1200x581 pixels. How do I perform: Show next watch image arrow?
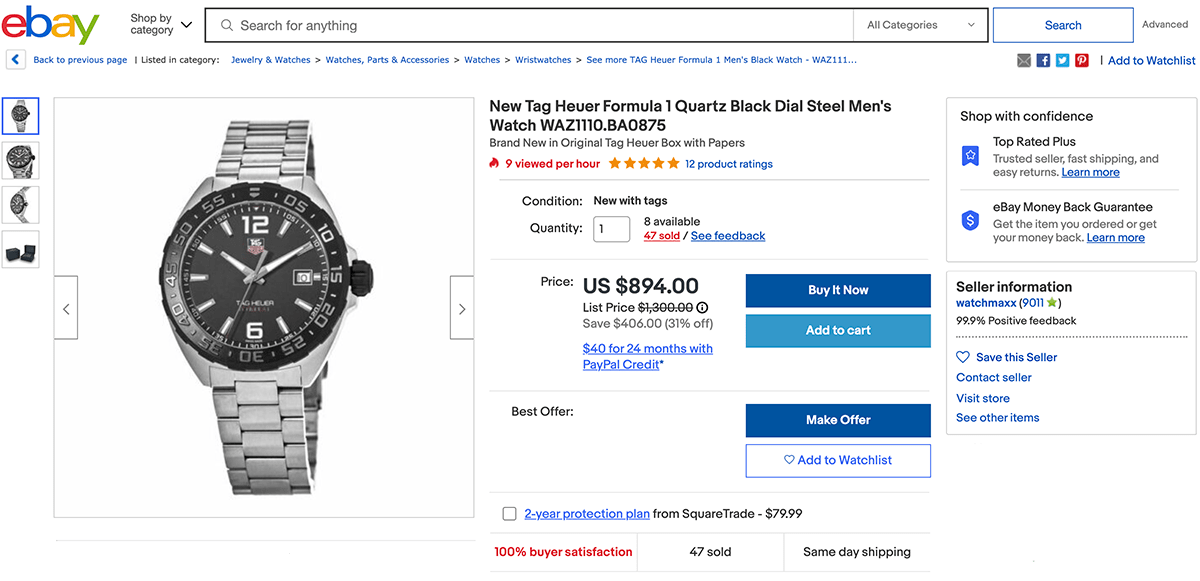tap(462, 309)
